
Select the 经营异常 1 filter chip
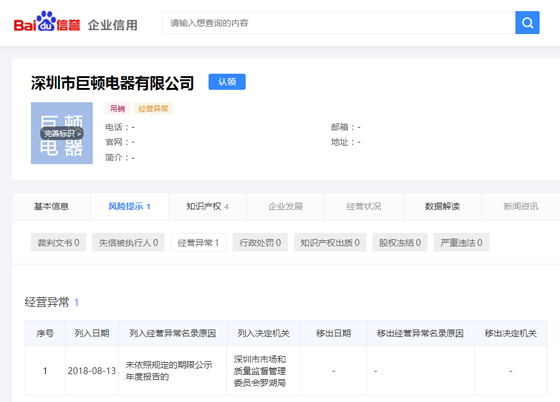coord(199,243)
